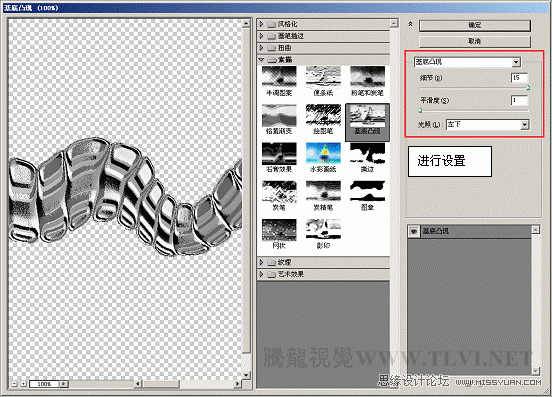Viewport: 552px width, 397px height.
Task: Select the highlighted 基底凸现 bas relief thumbnail
Action: tap(367, 122)
